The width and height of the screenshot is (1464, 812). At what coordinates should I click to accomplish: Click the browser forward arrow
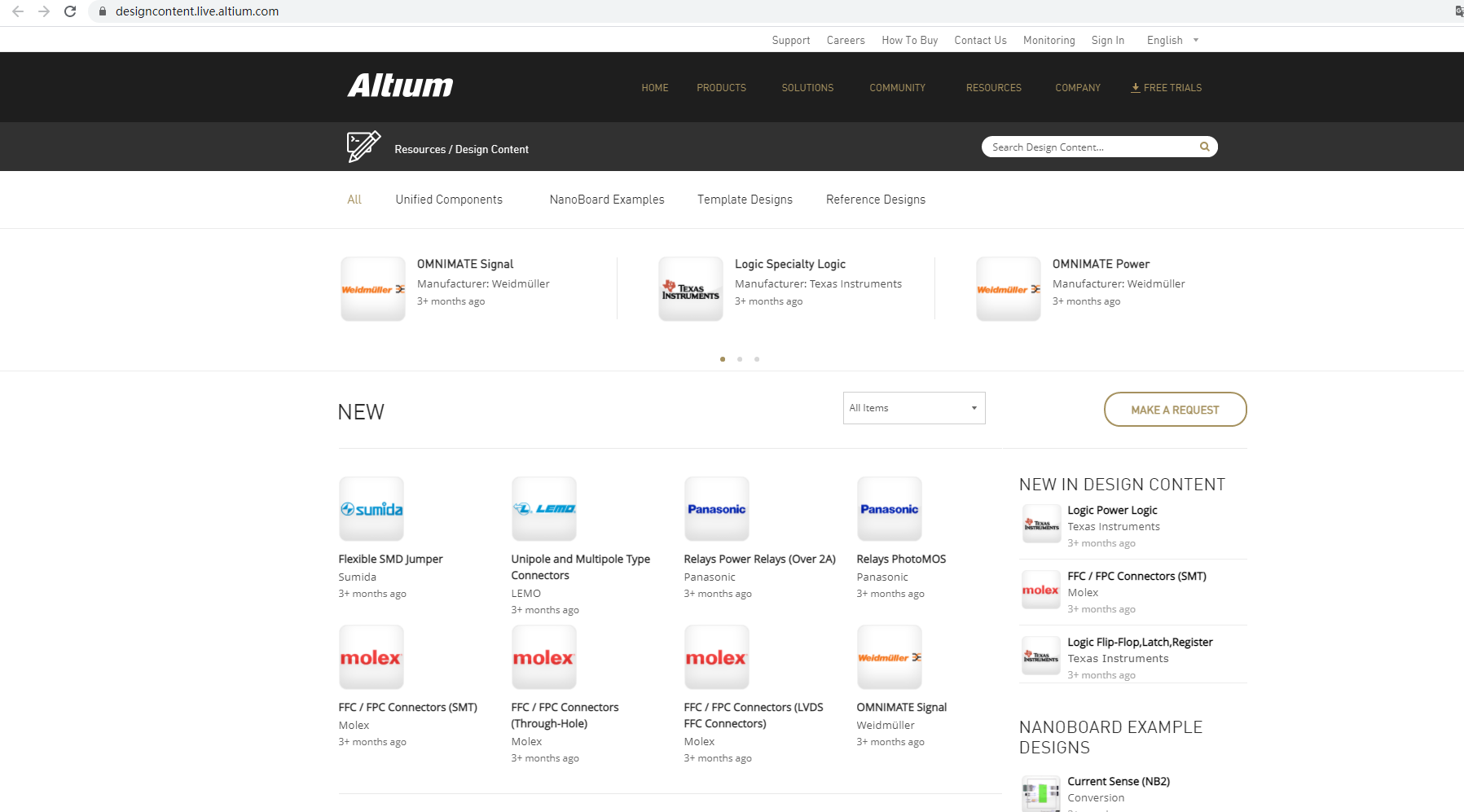click(x=44, y=11)
